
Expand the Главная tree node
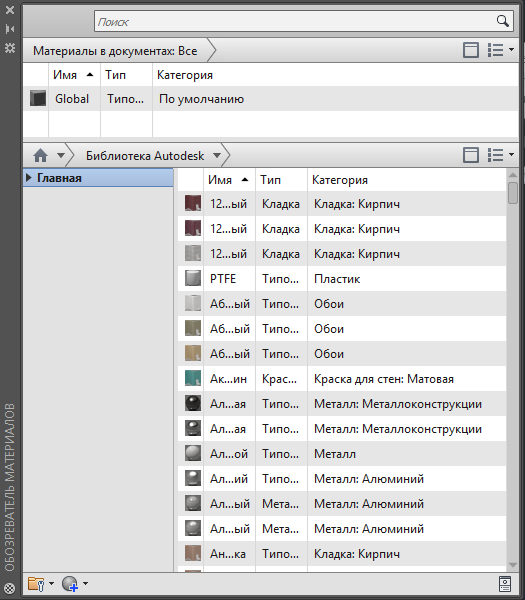point(28,178)
